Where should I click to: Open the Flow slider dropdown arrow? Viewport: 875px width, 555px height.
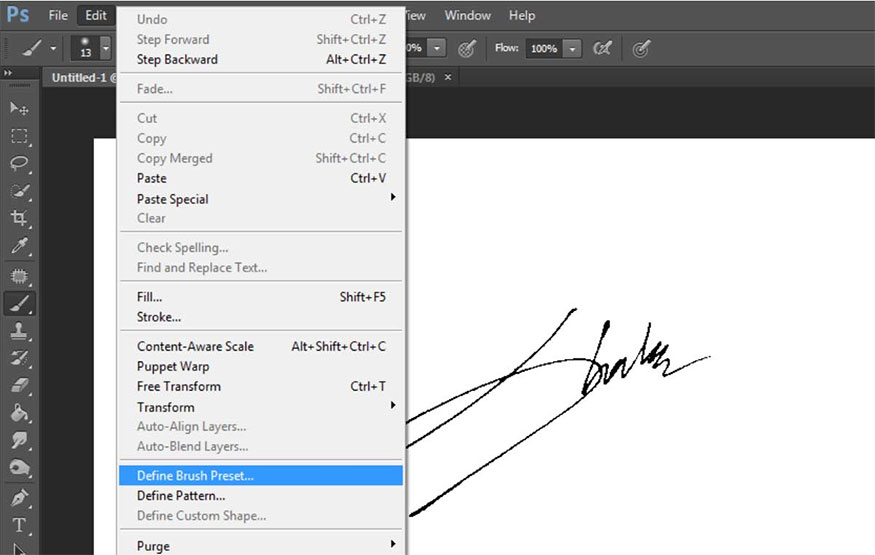tap(572, 49)
